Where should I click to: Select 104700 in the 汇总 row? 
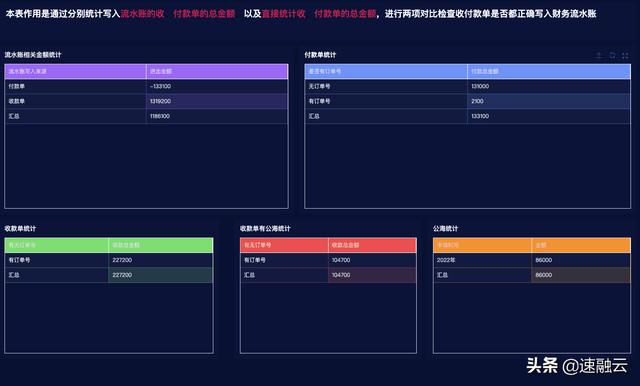pos(372,275)
